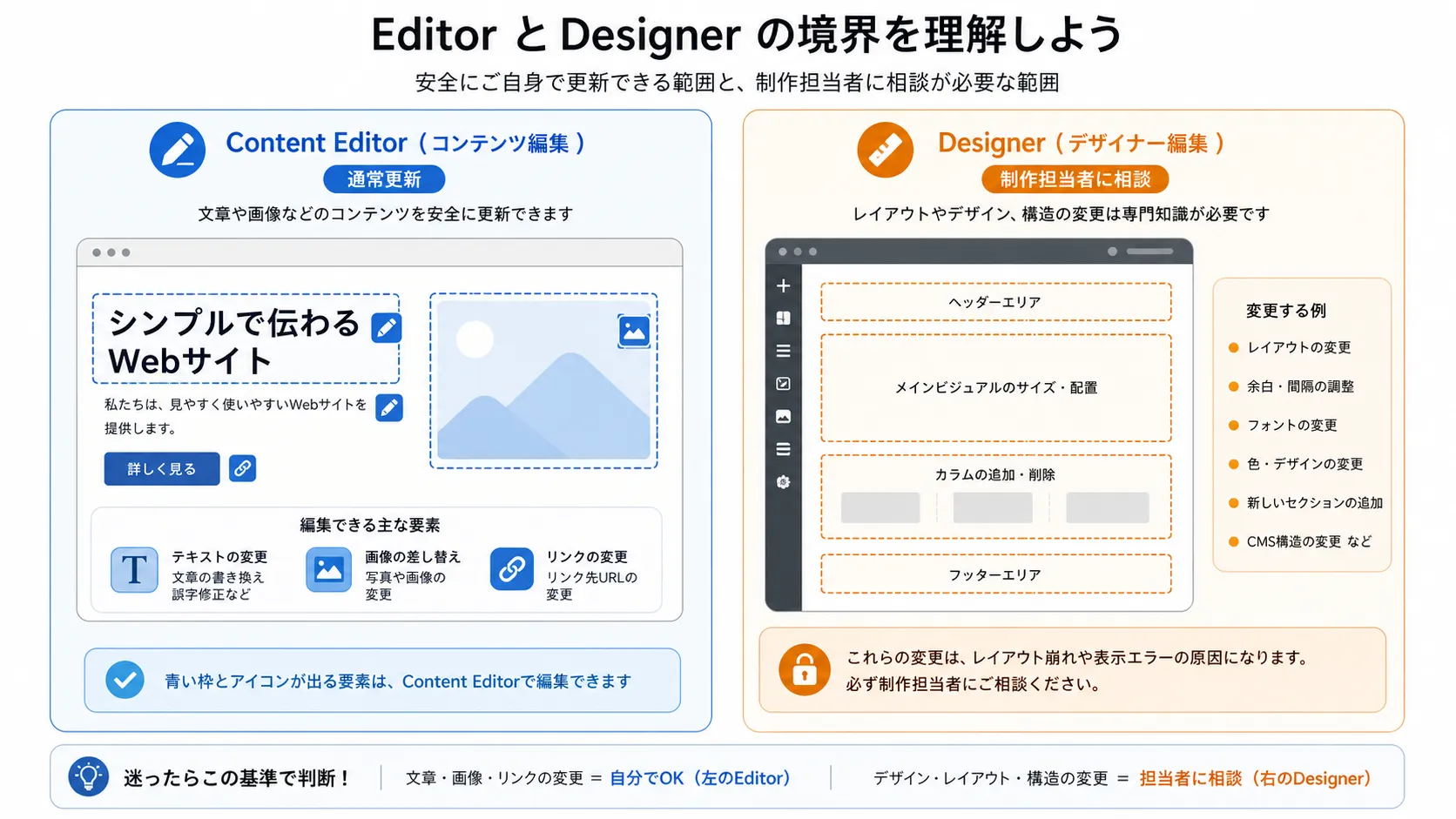Click the 担当者に相談（右のDesigner） orange text

[x=1256, y=777]
